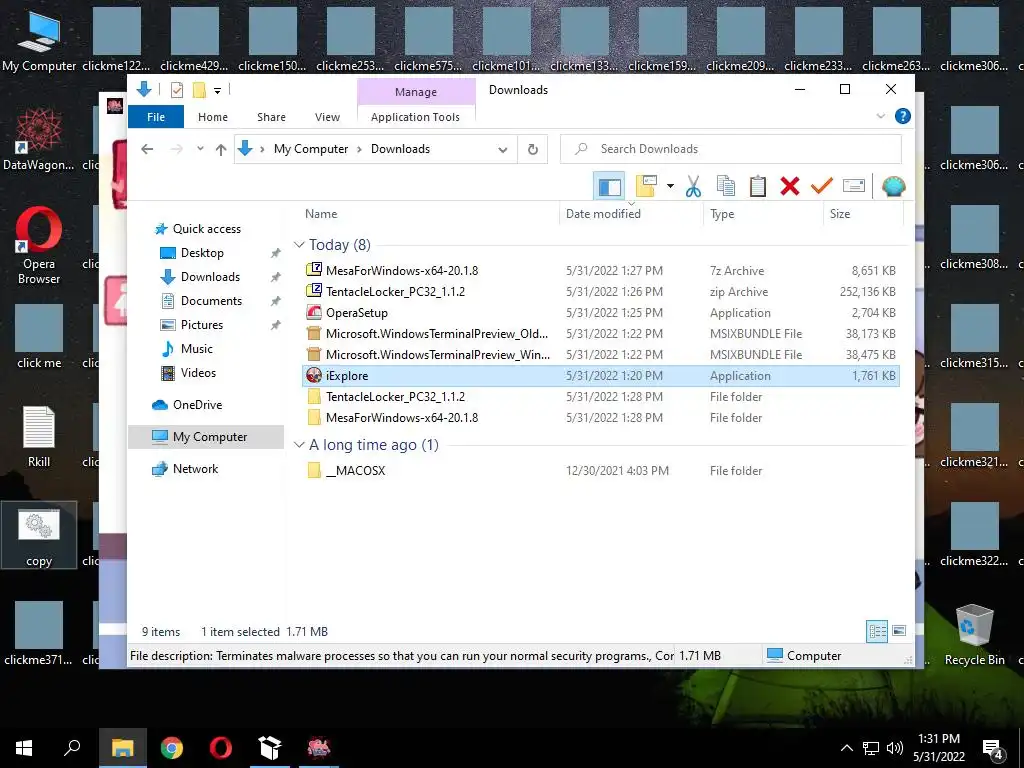This screenshot has height=768, width=1024.
Task: Click the new folder toolbar icon
Action: [x=646, y=187]
